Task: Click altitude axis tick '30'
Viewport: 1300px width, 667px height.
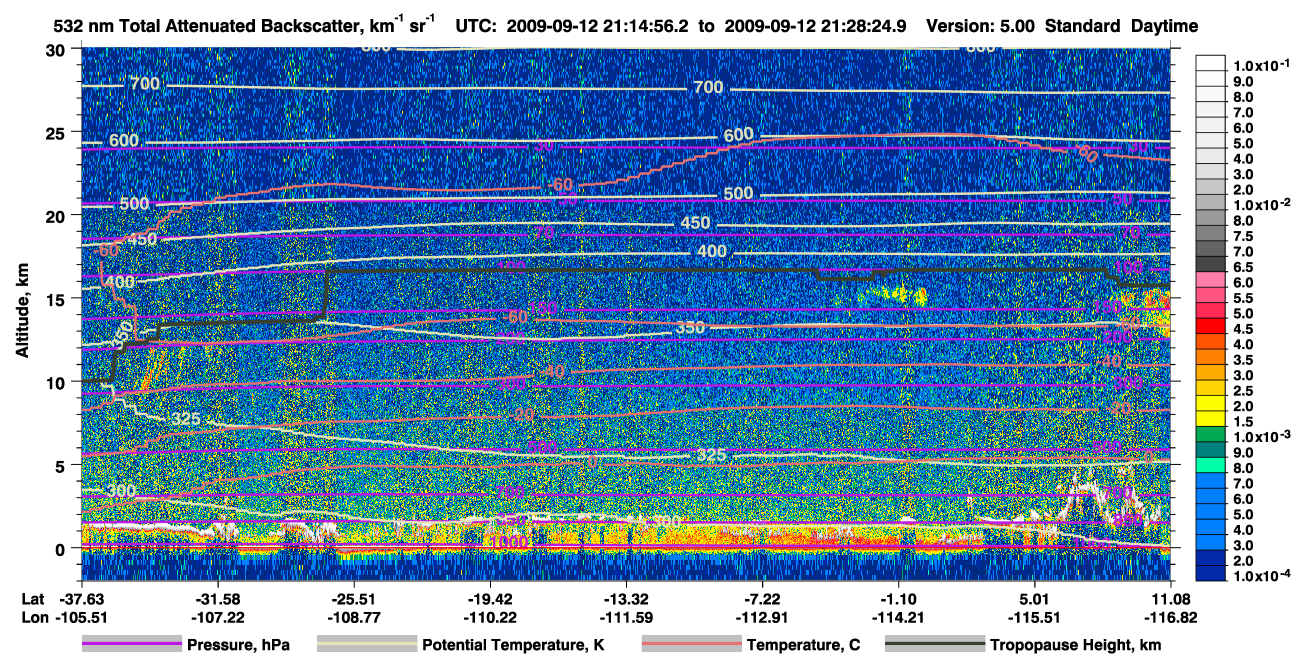Action: (x=58, y=49)
